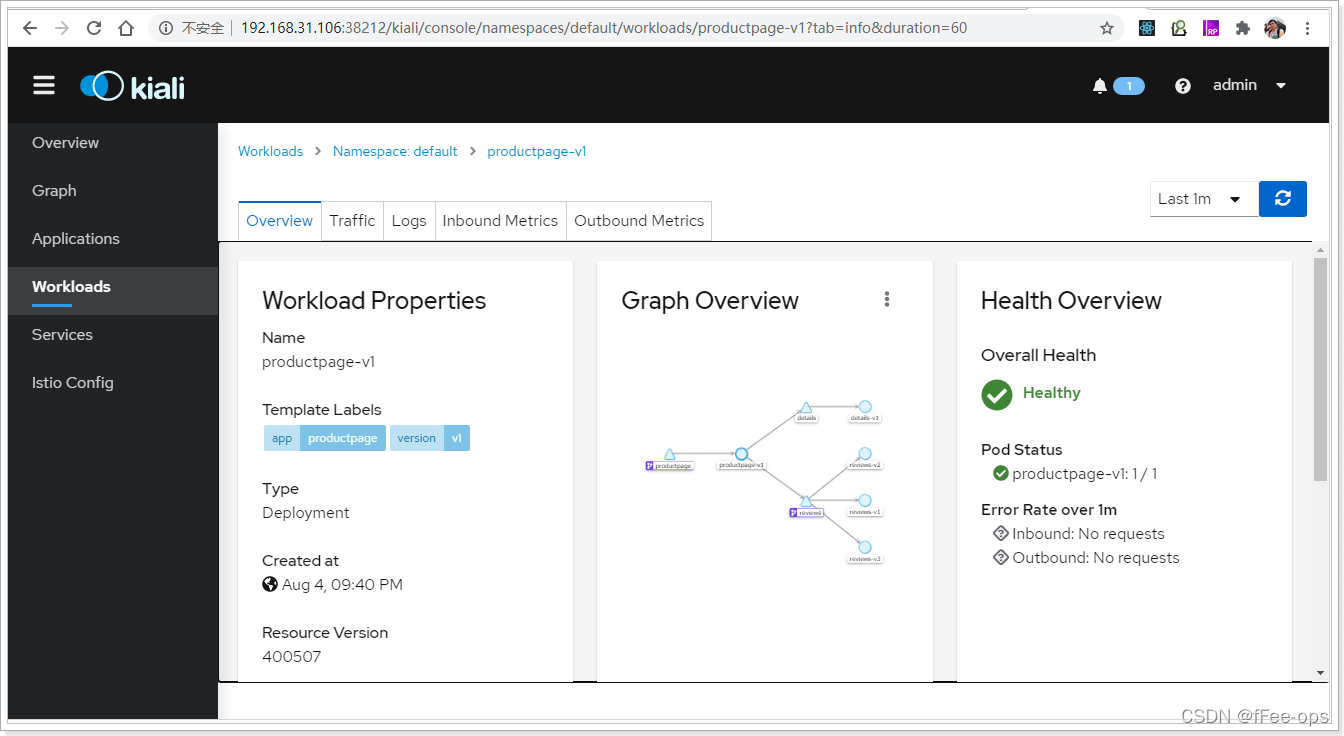Switch to the Inbound Metrics tab
Viewport: 1344px width, 736px height.
pyautogui.click(x=500, y=221)
